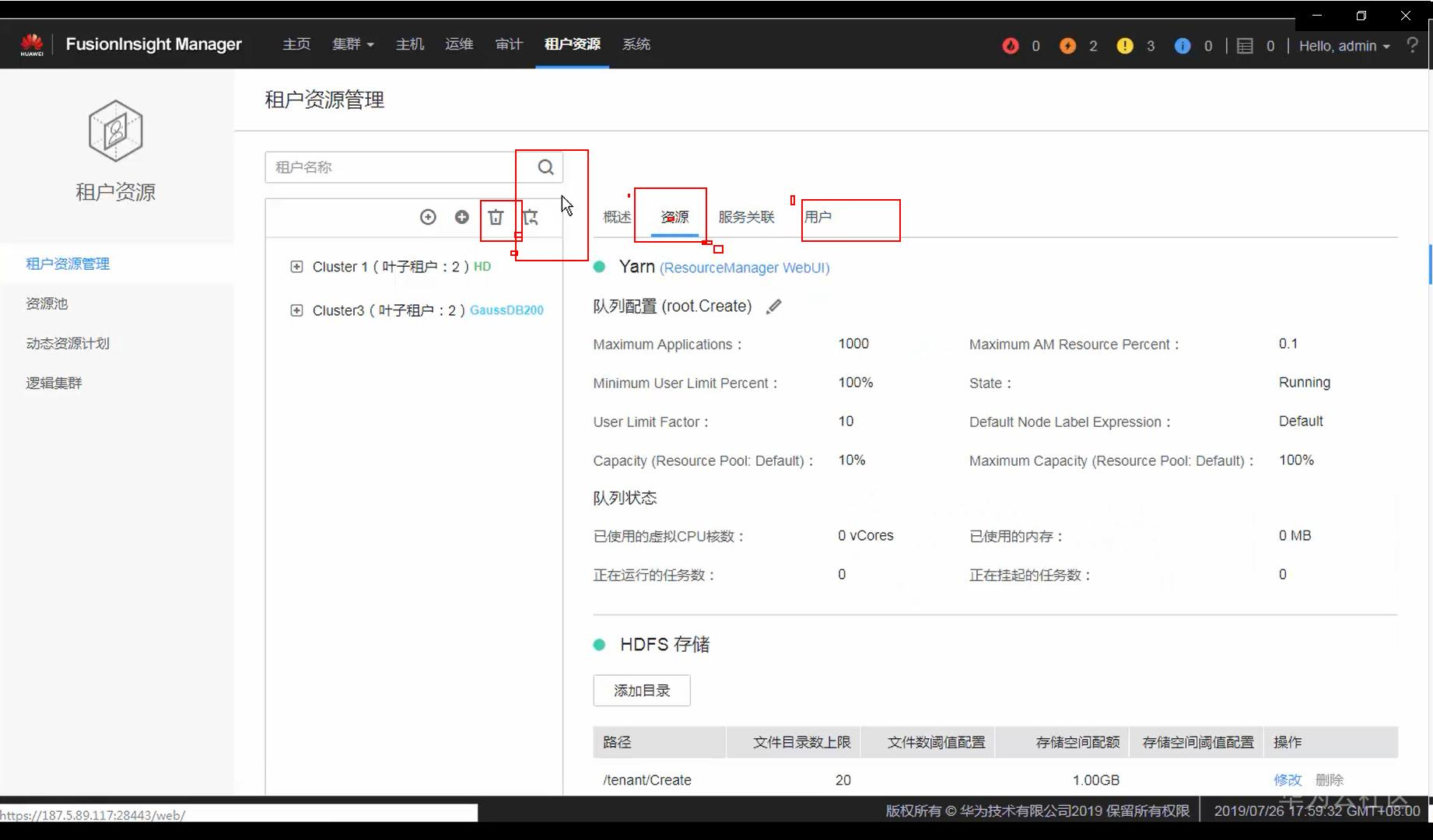
Task: Select 资源池 in the sidebar
Action: tap(47, 303)
